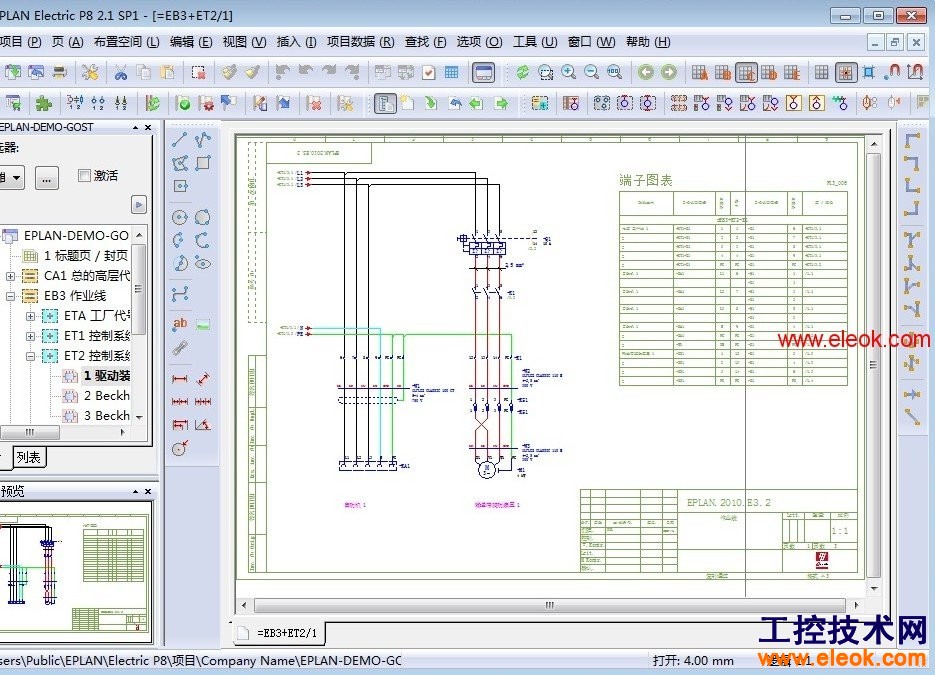Viewport: 935px width, 675px height.
Task: Click the horizontal scrollbar of drawing area
Action: coord(549,605)
